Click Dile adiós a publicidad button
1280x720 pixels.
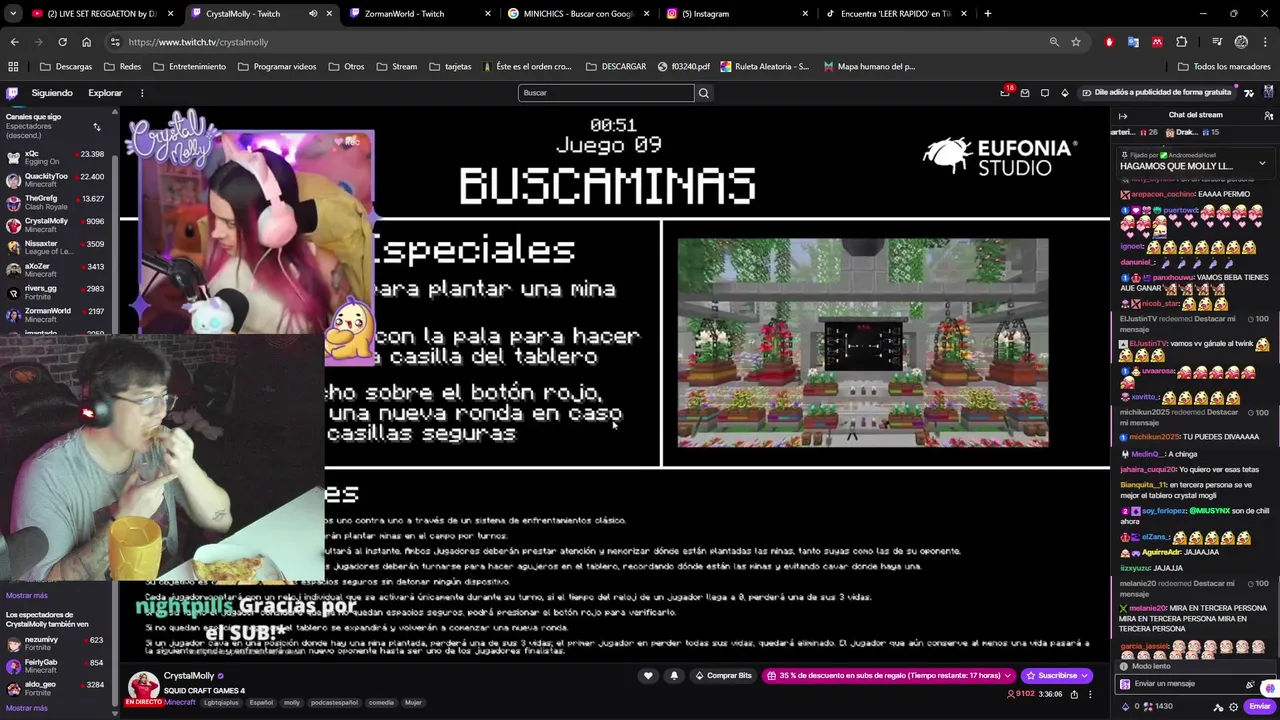point(1156,93)
